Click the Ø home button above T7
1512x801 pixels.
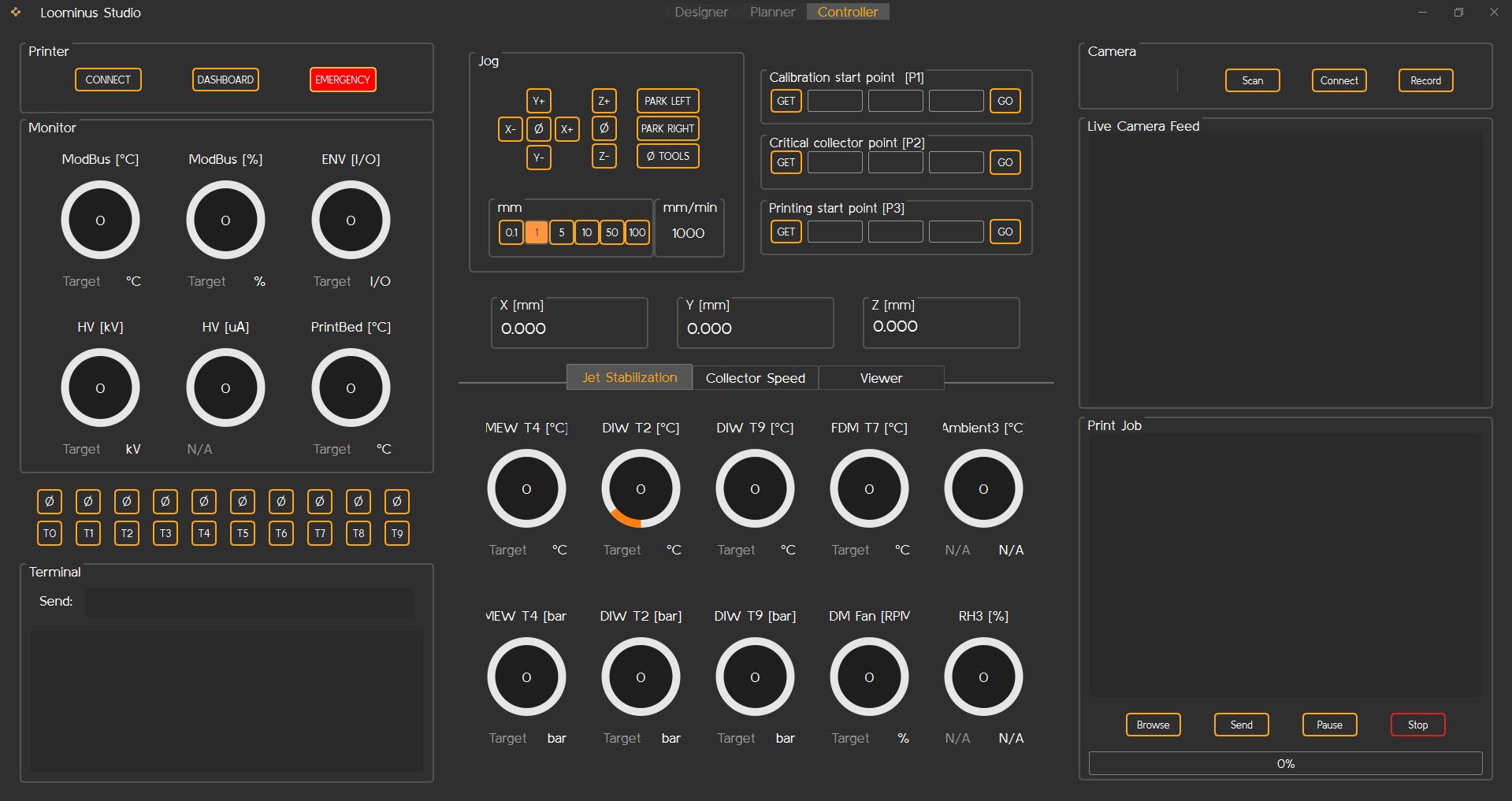tap(320, 501)
